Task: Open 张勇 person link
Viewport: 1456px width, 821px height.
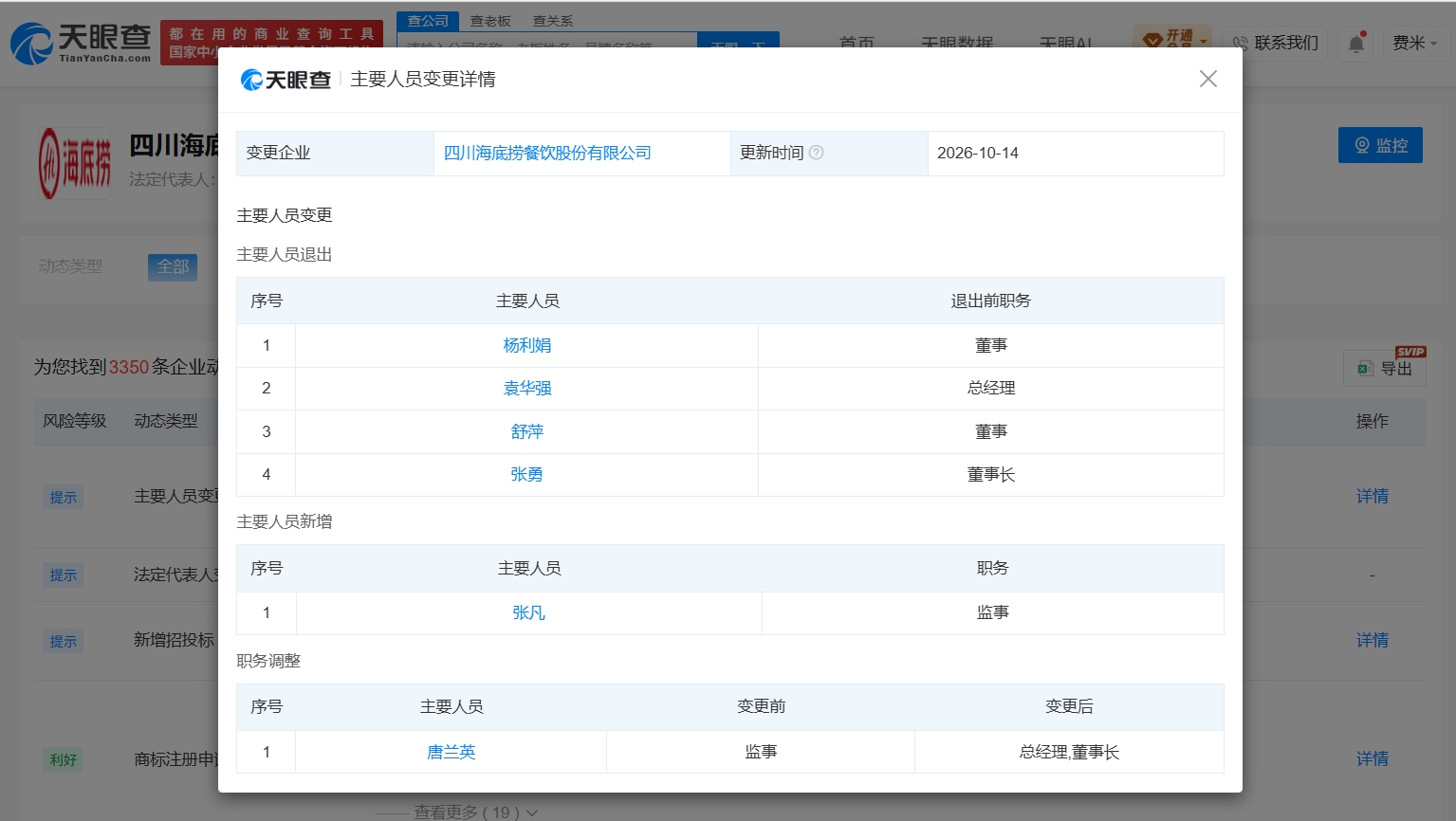Action: [527, 474]
